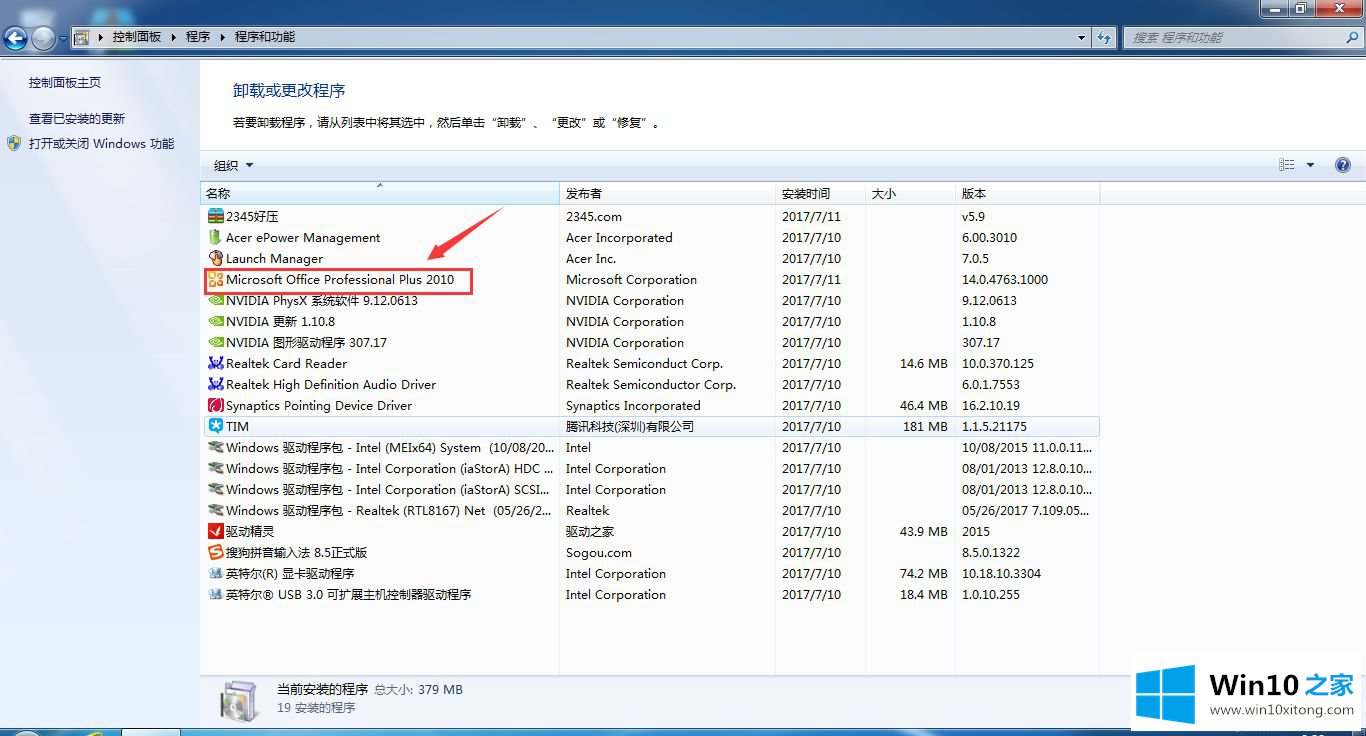Sort list by 安装时间 column header
1366x736 pixels.
[821, 193]
